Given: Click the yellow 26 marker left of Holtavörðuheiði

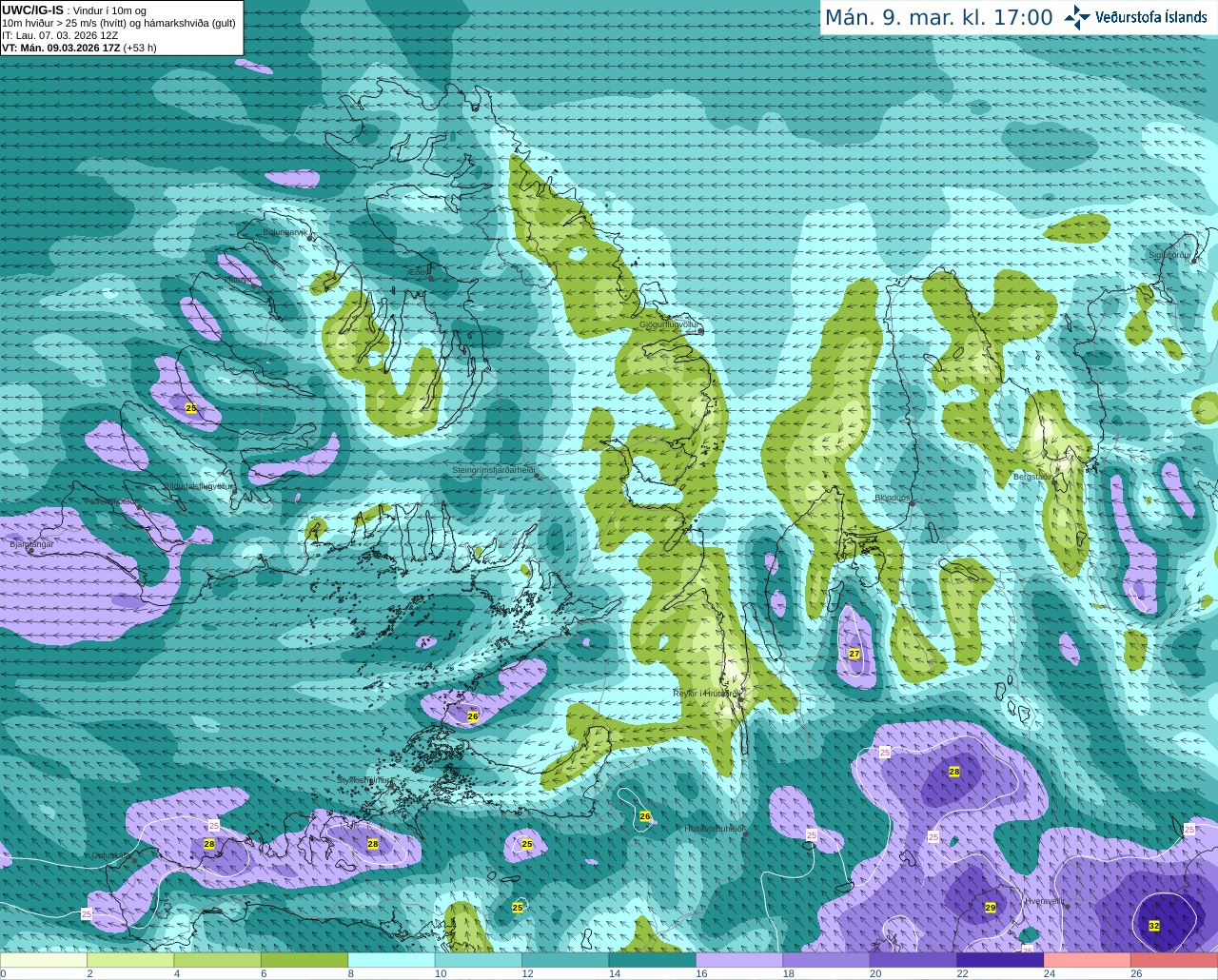Looking at the screenshot, I should click(x=645, y=816).
